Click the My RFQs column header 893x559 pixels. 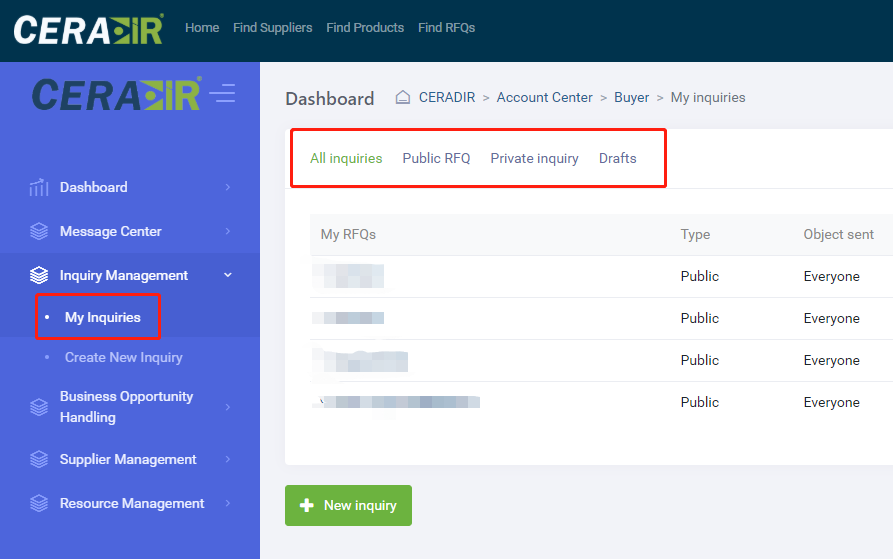point(348,235)
